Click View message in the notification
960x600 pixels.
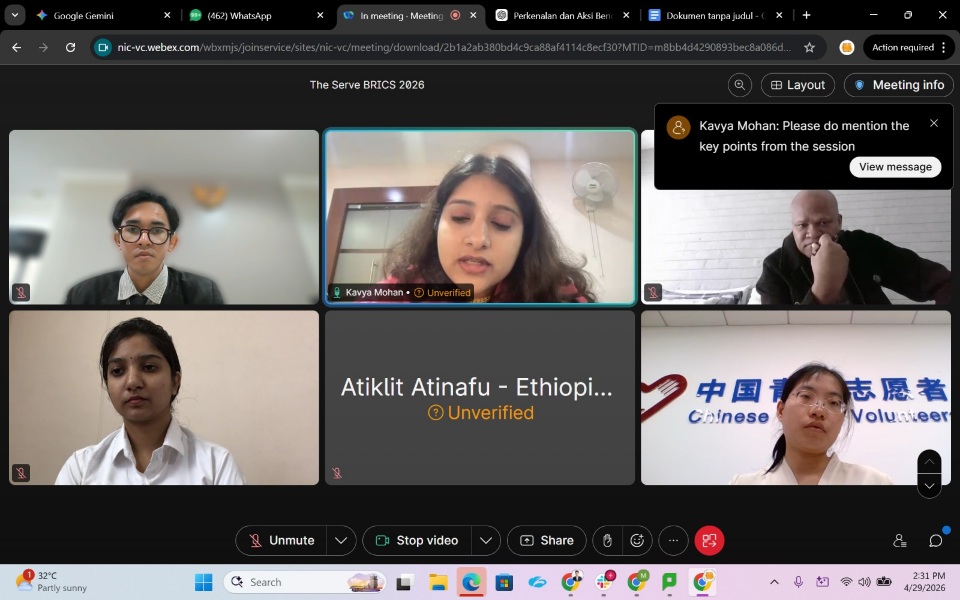point(895,167)
